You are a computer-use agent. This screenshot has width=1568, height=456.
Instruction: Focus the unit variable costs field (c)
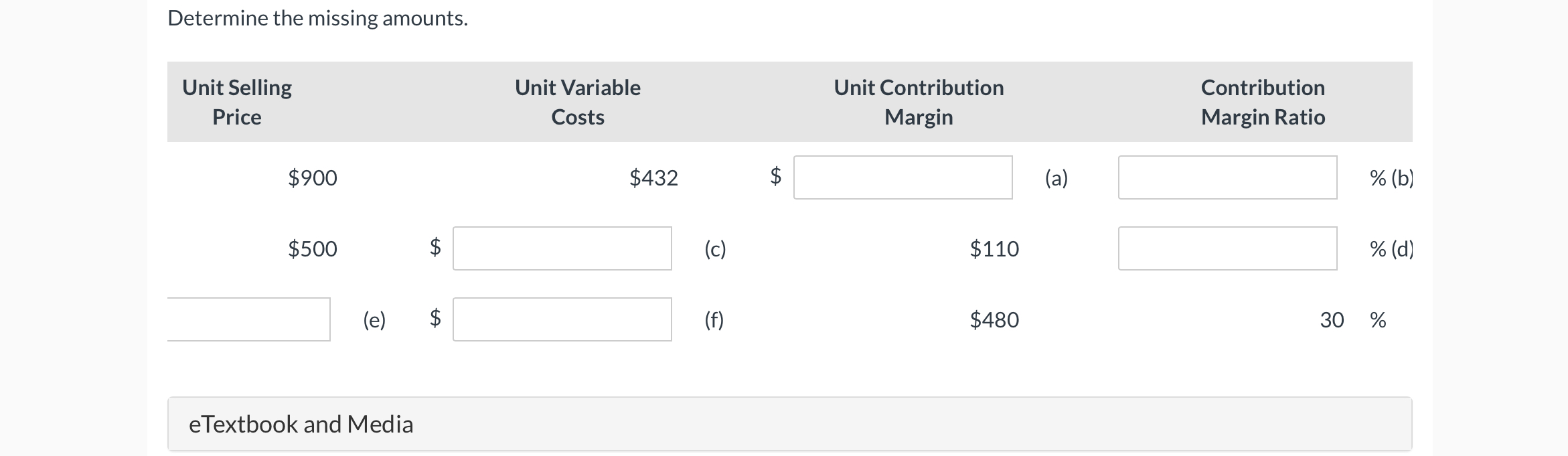tap(562, 248)
